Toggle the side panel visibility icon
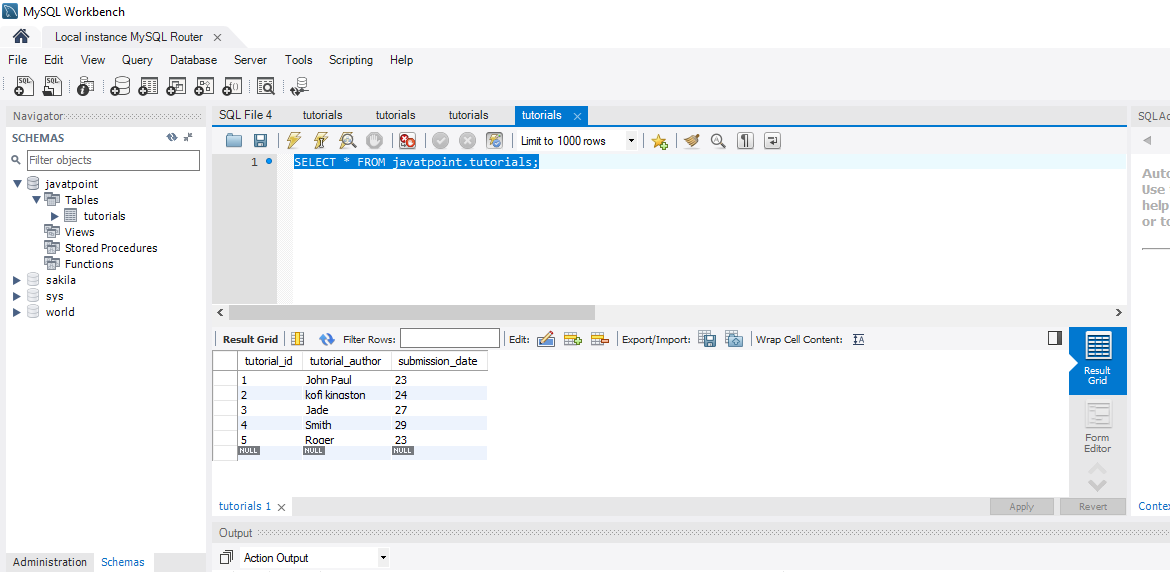Screen dimensions: 1170x572 pyautogui.click(x=1054, y=339)
